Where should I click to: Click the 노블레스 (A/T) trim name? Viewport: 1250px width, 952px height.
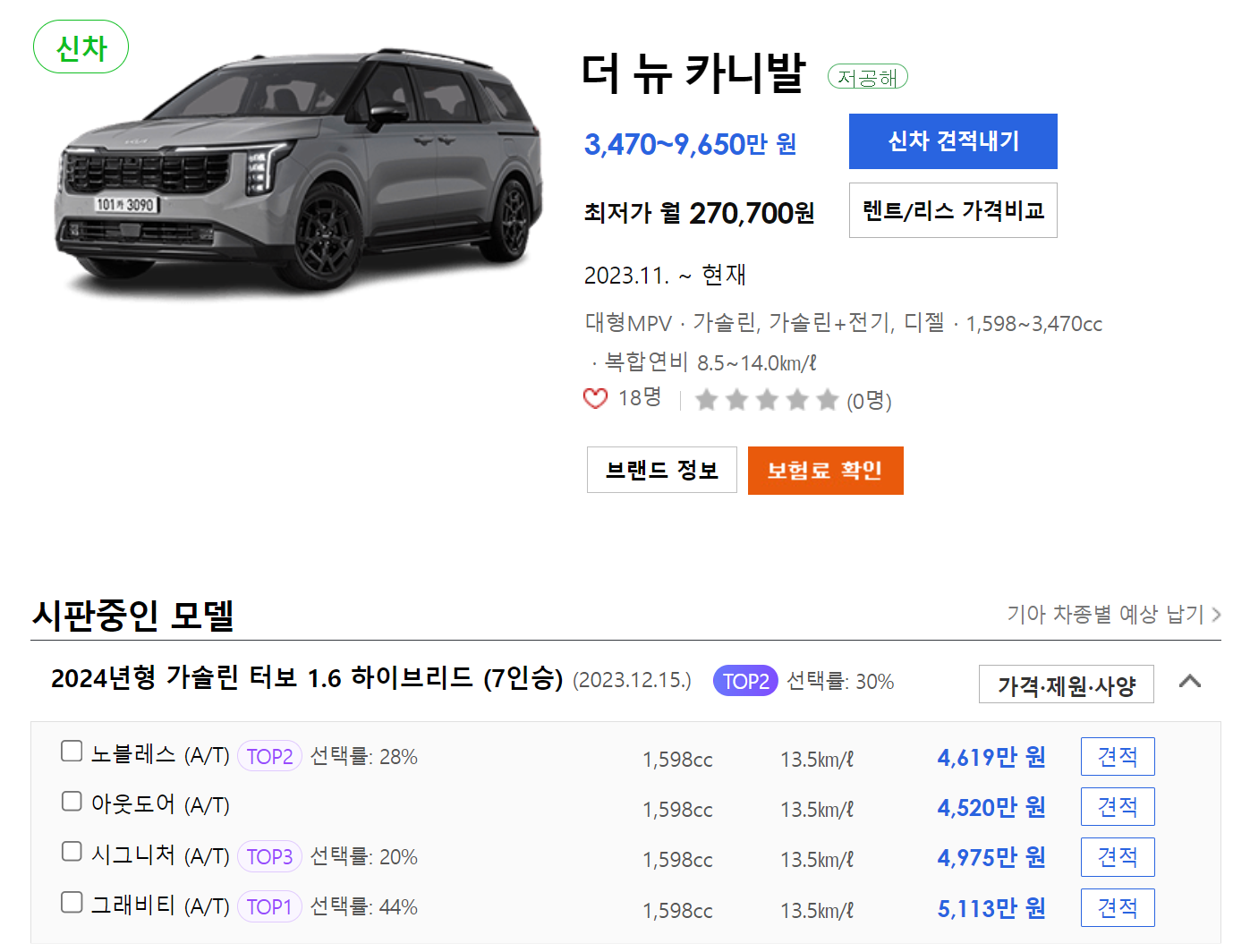tap(160, 755)
